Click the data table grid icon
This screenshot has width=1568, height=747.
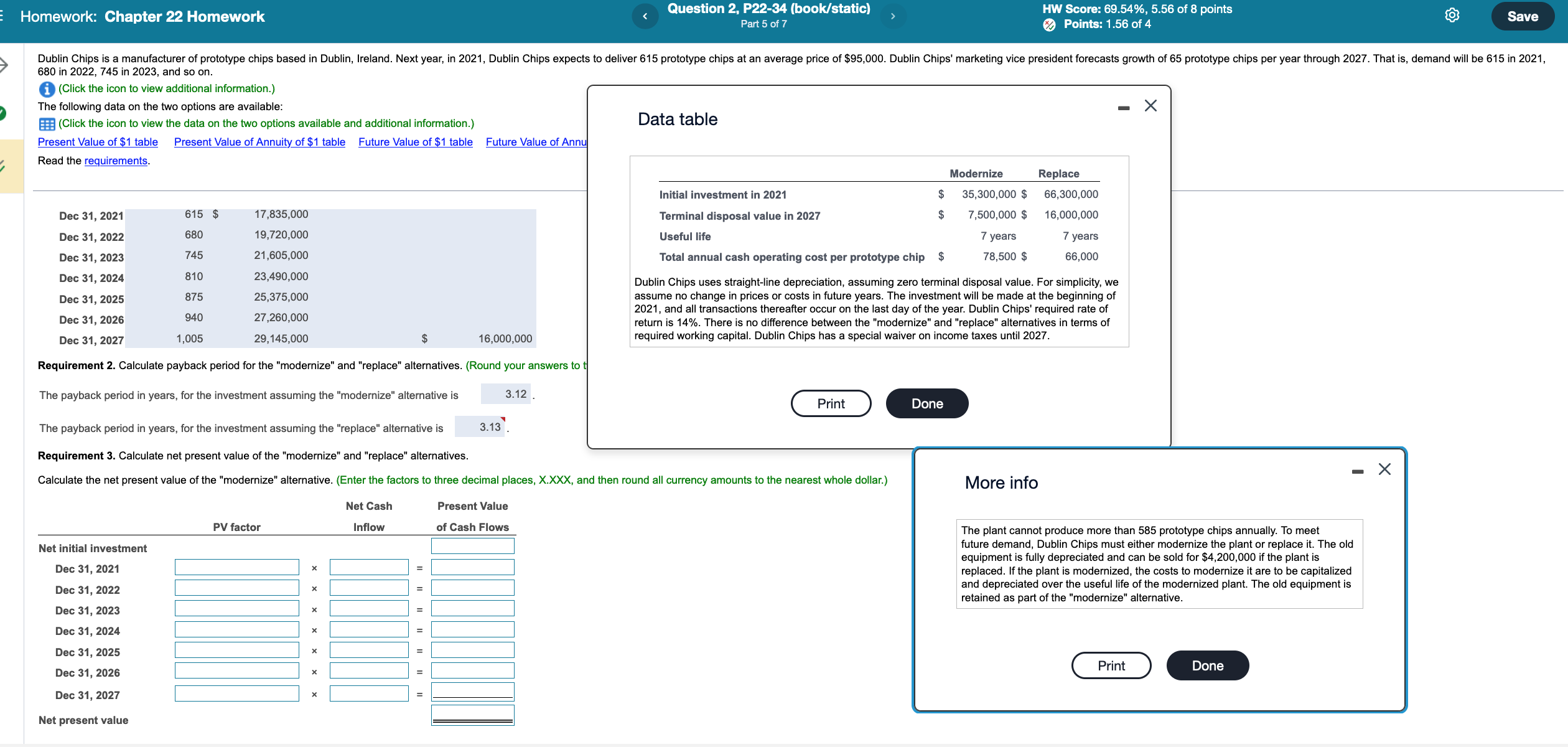[46, 123]
